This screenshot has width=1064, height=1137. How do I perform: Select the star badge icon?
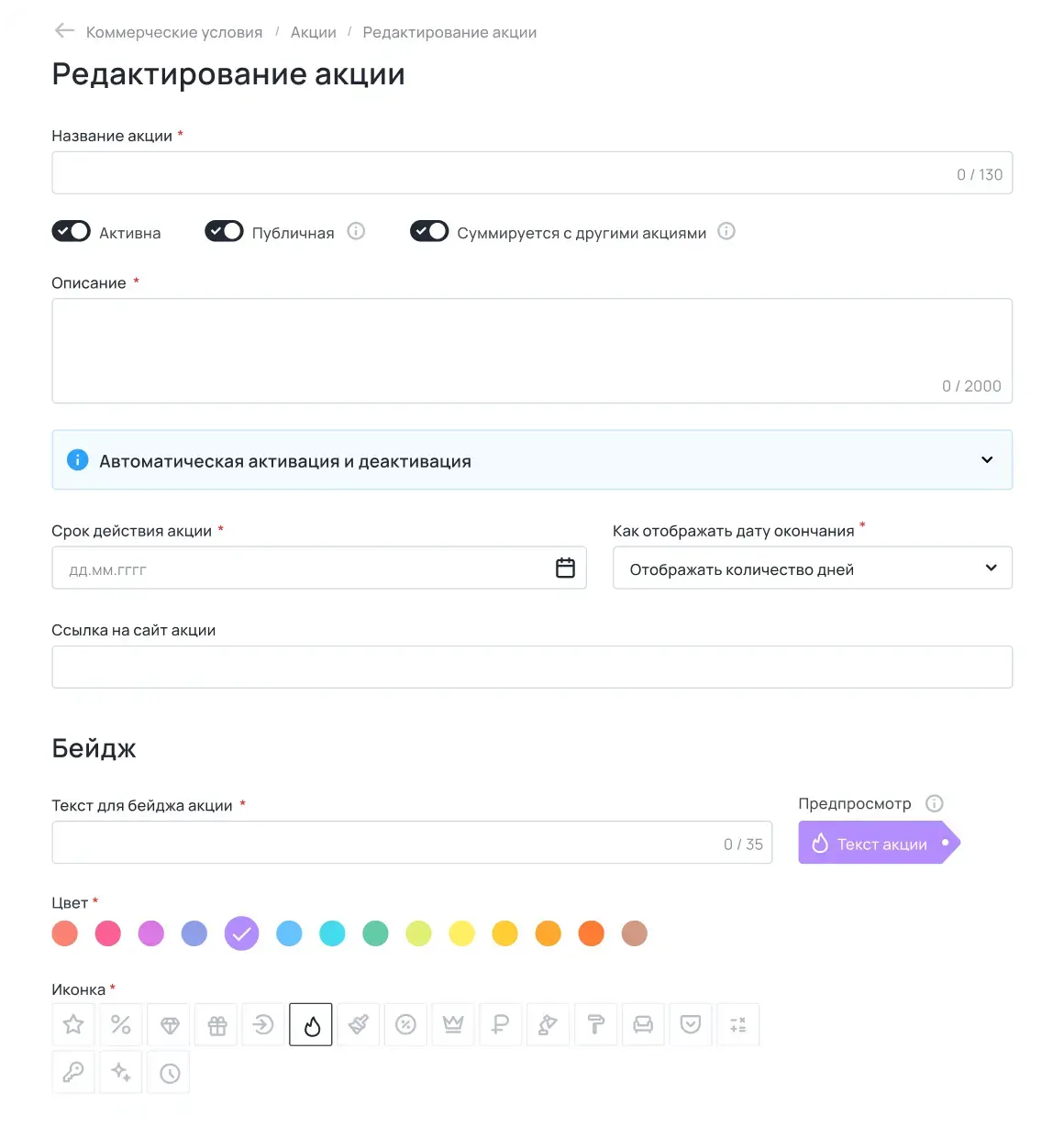coord(73,1024)
